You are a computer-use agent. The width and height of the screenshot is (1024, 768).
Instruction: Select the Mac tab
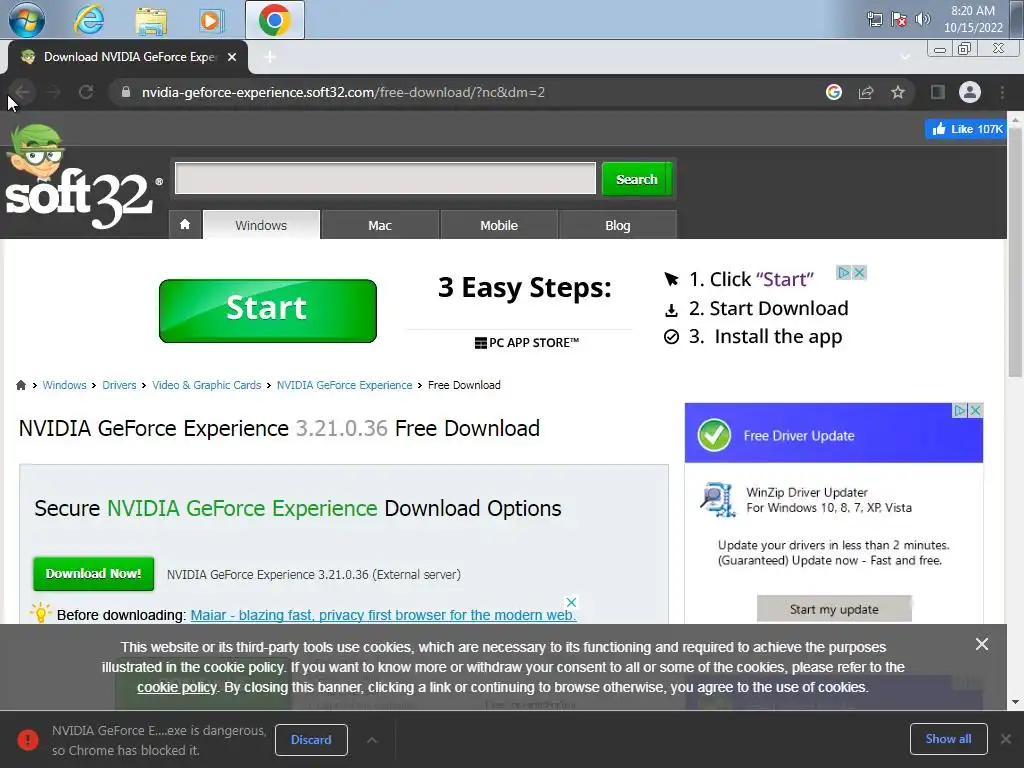[380, 225]
